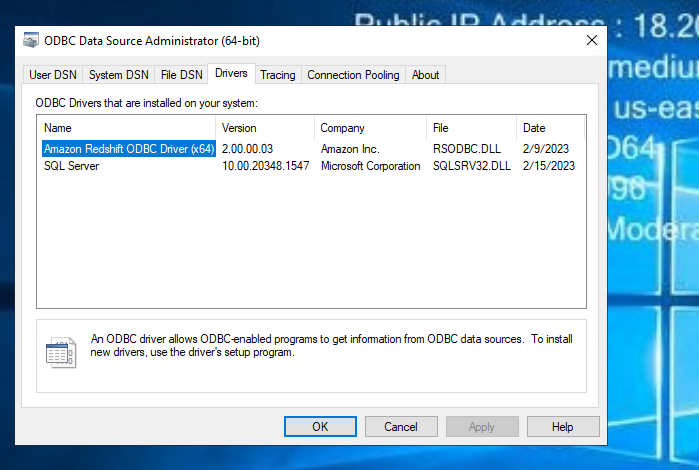Click the Microsoft Corporation company cell

pos(370,166)
